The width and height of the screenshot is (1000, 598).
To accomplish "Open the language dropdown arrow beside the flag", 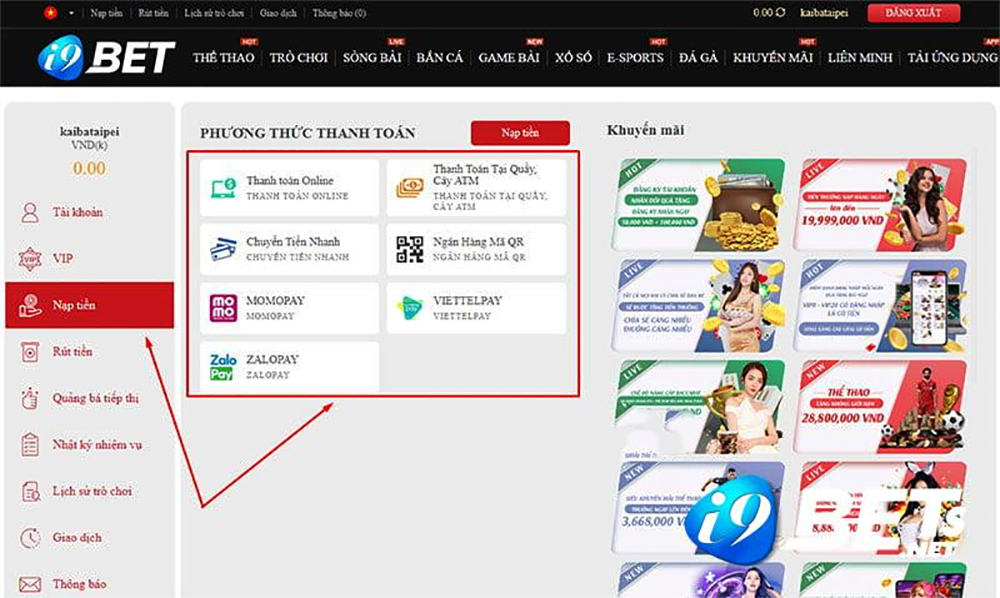I will click(71, 13).
